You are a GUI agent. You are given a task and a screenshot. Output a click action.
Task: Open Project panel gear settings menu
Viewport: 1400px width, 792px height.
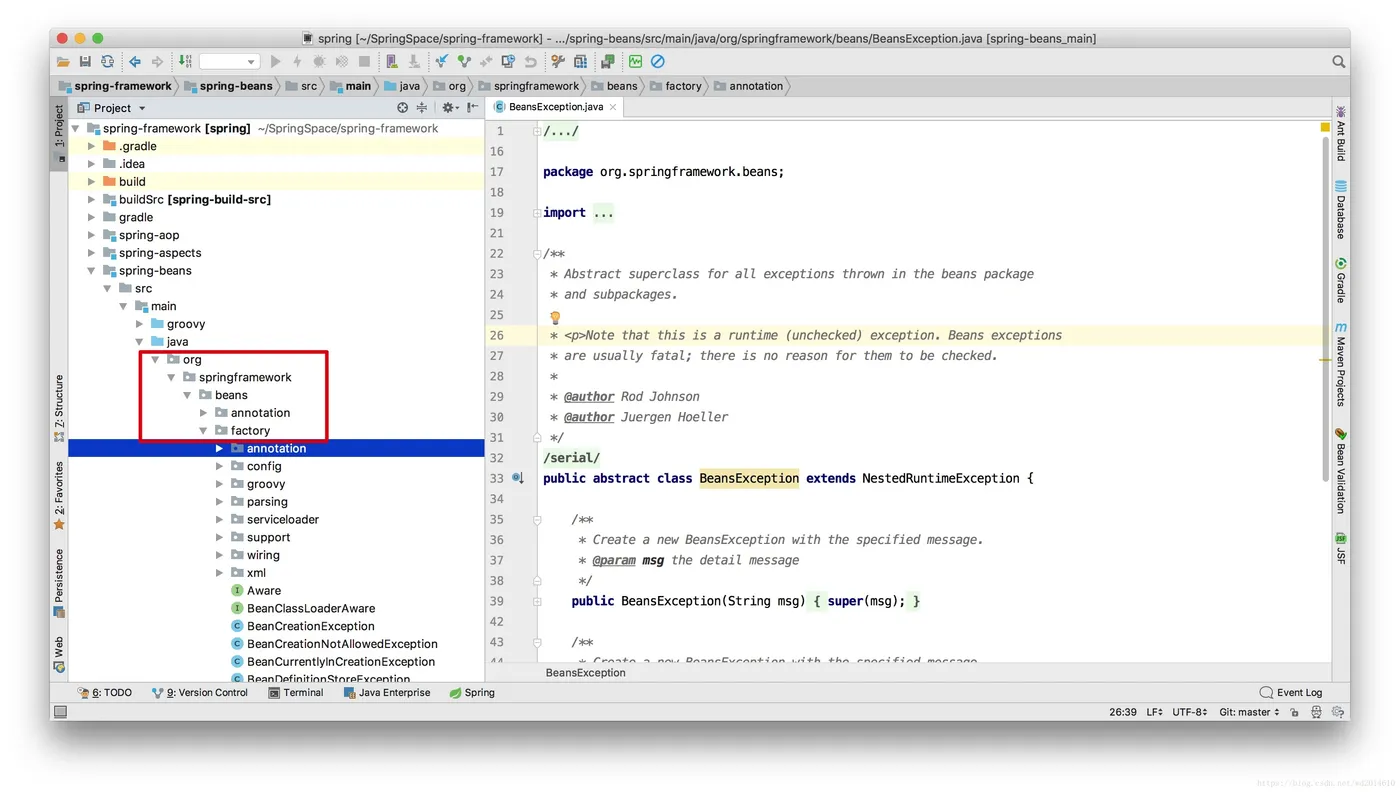[449, 108]
